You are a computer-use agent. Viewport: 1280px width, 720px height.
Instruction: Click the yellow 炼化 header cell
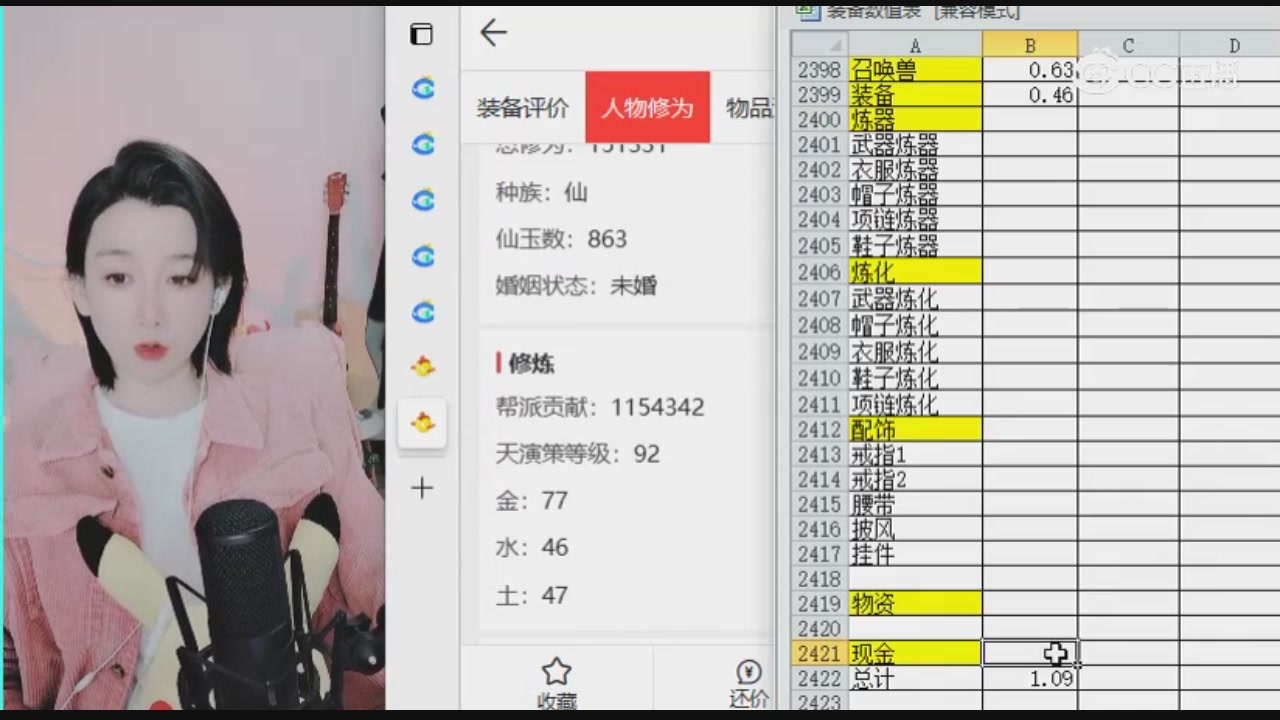915,272
